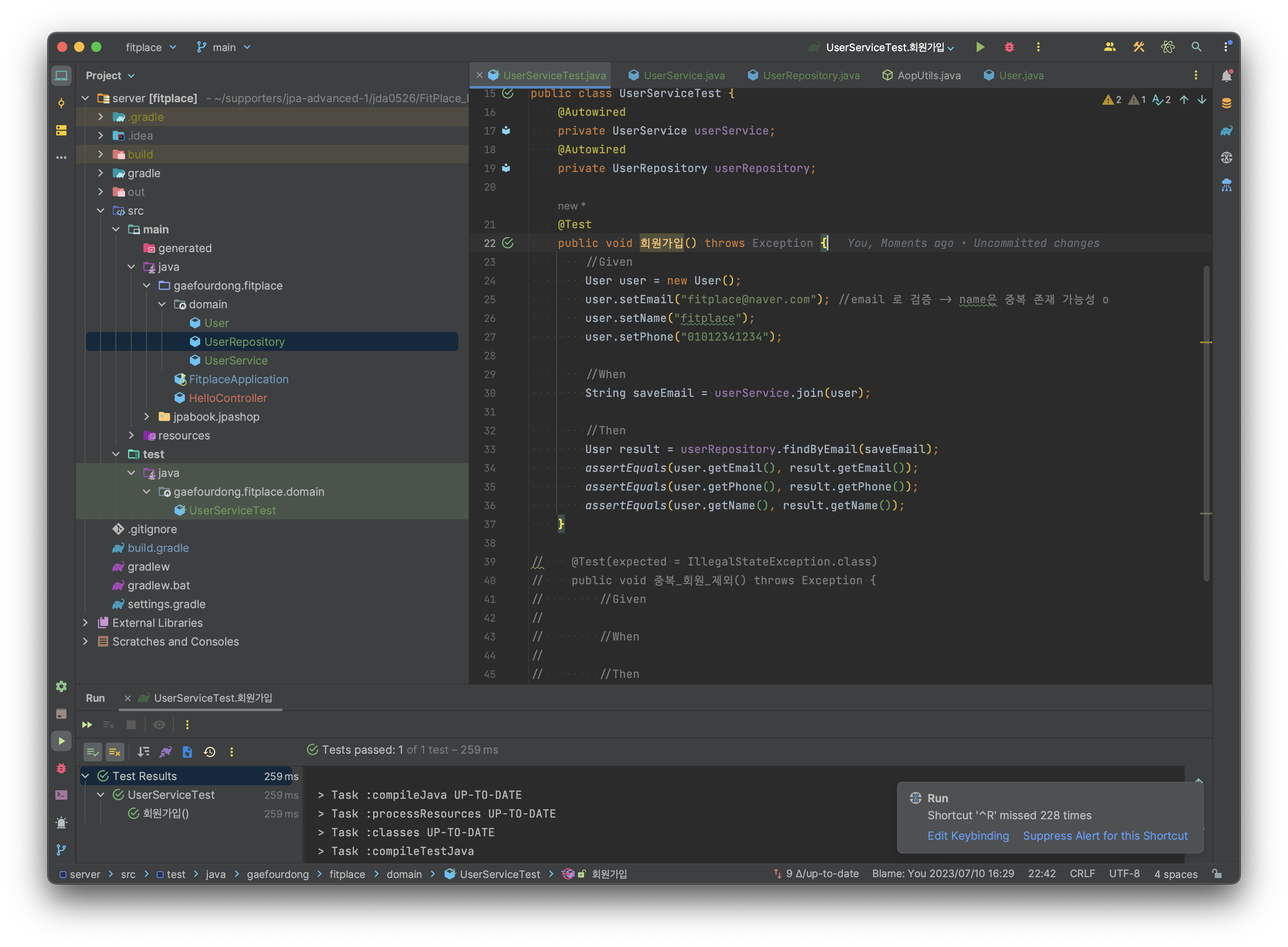Open the Debug tool window bug icon on the left strip

(61, 768)
